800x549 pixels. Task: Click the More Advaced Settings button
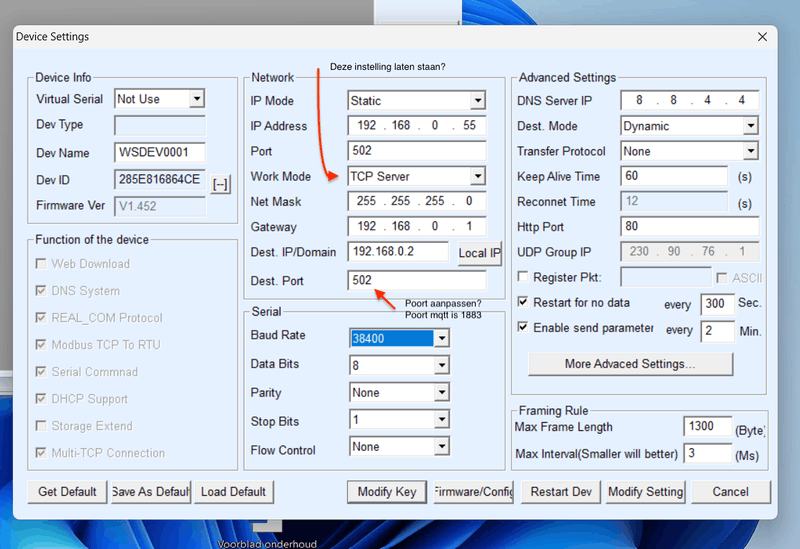pos(630,364)
